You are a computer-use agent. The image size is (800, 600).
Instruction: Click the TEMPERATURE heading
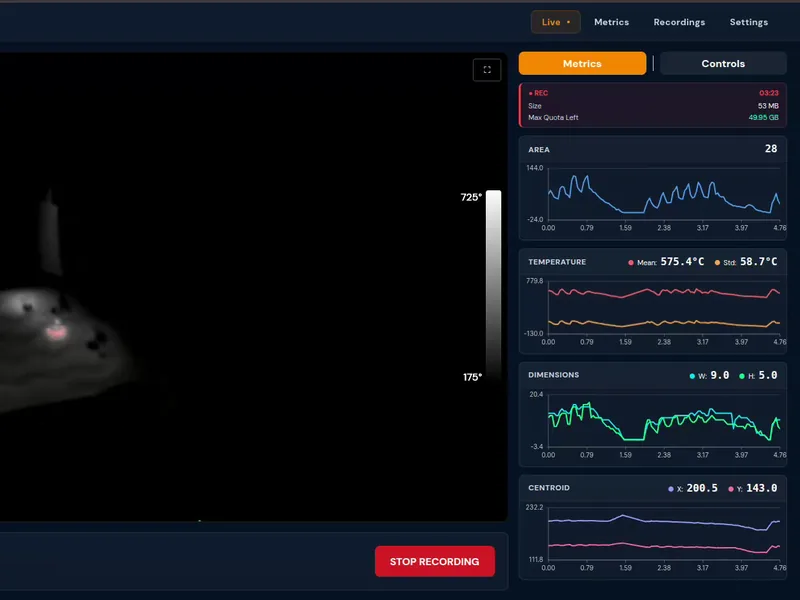557,262
